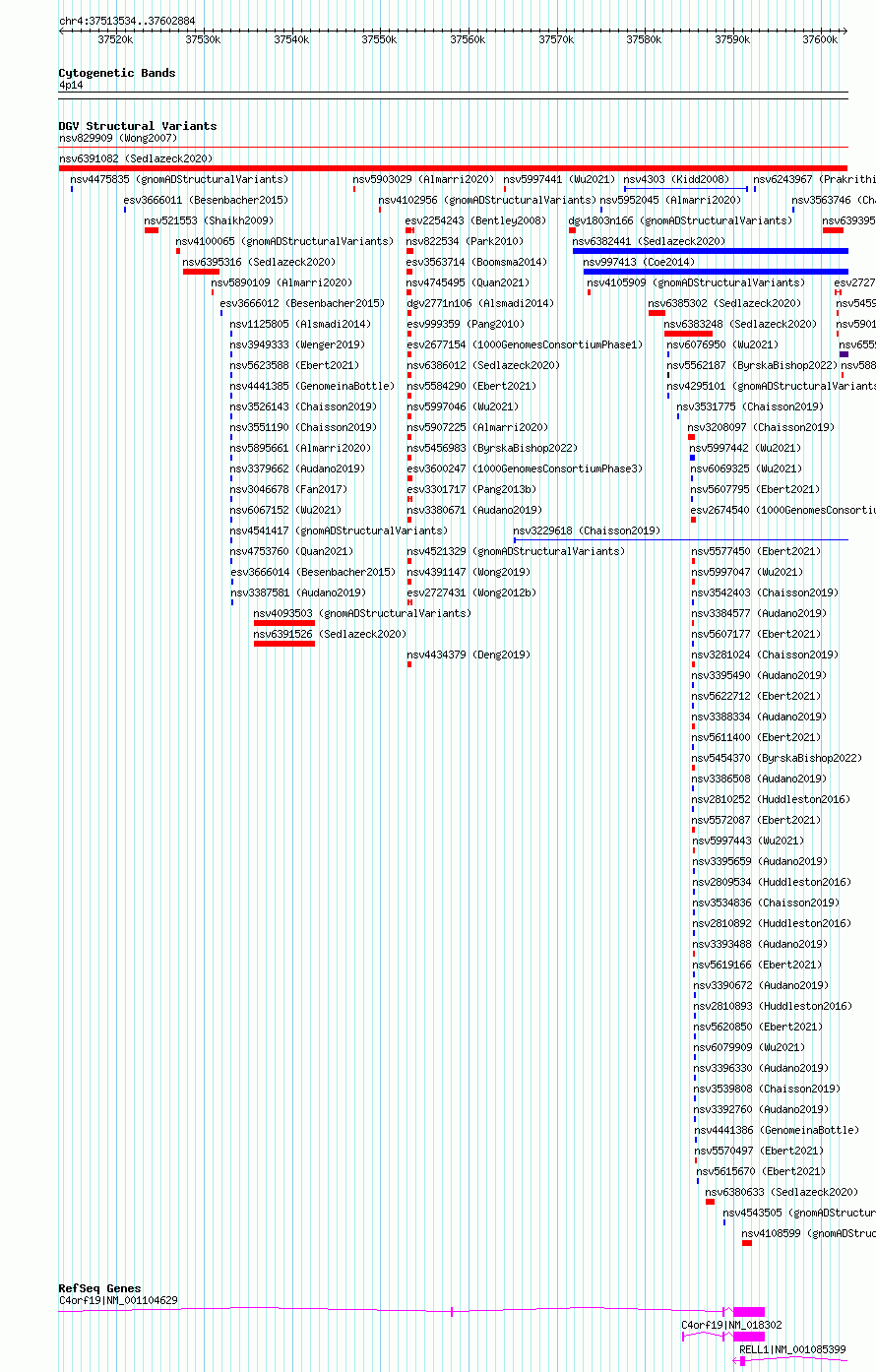Select the dgv2771n106 (Alsmadi2014) label
This screenshot has height=1372, width=876.
tap(480, 303)
